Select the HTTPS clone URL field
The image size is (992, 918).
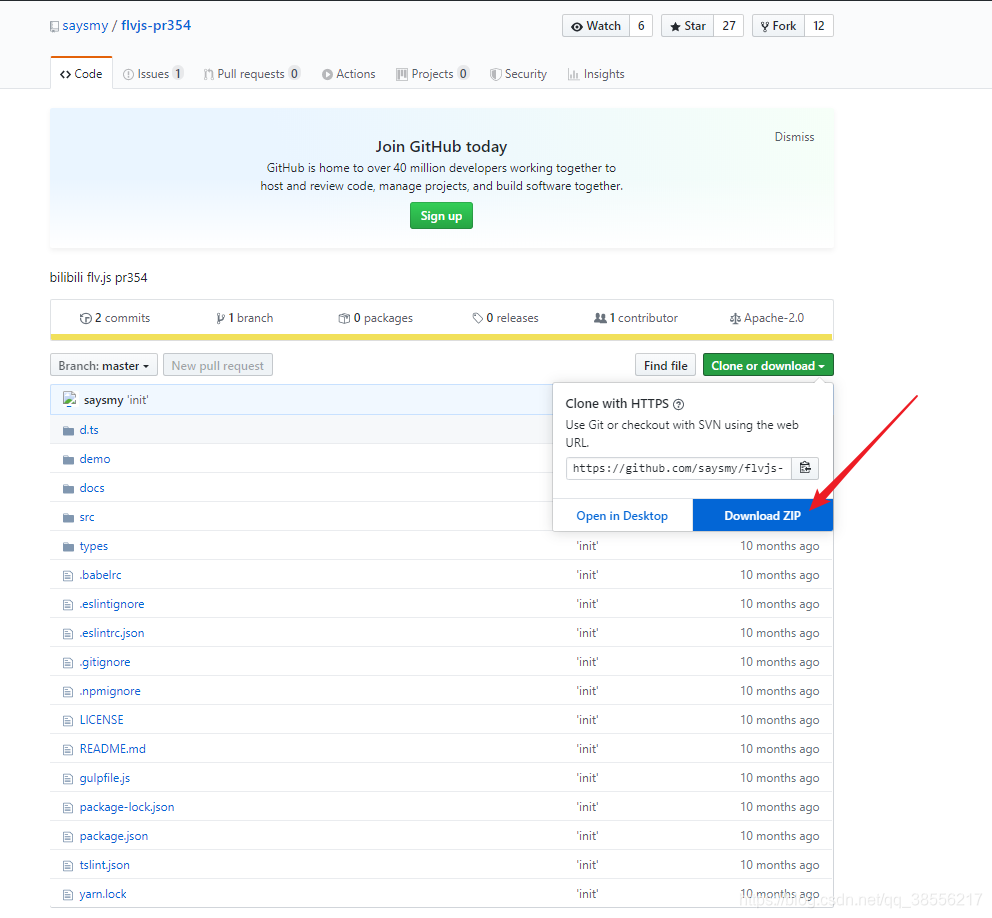pyautogui.click(x=678, y=468)
